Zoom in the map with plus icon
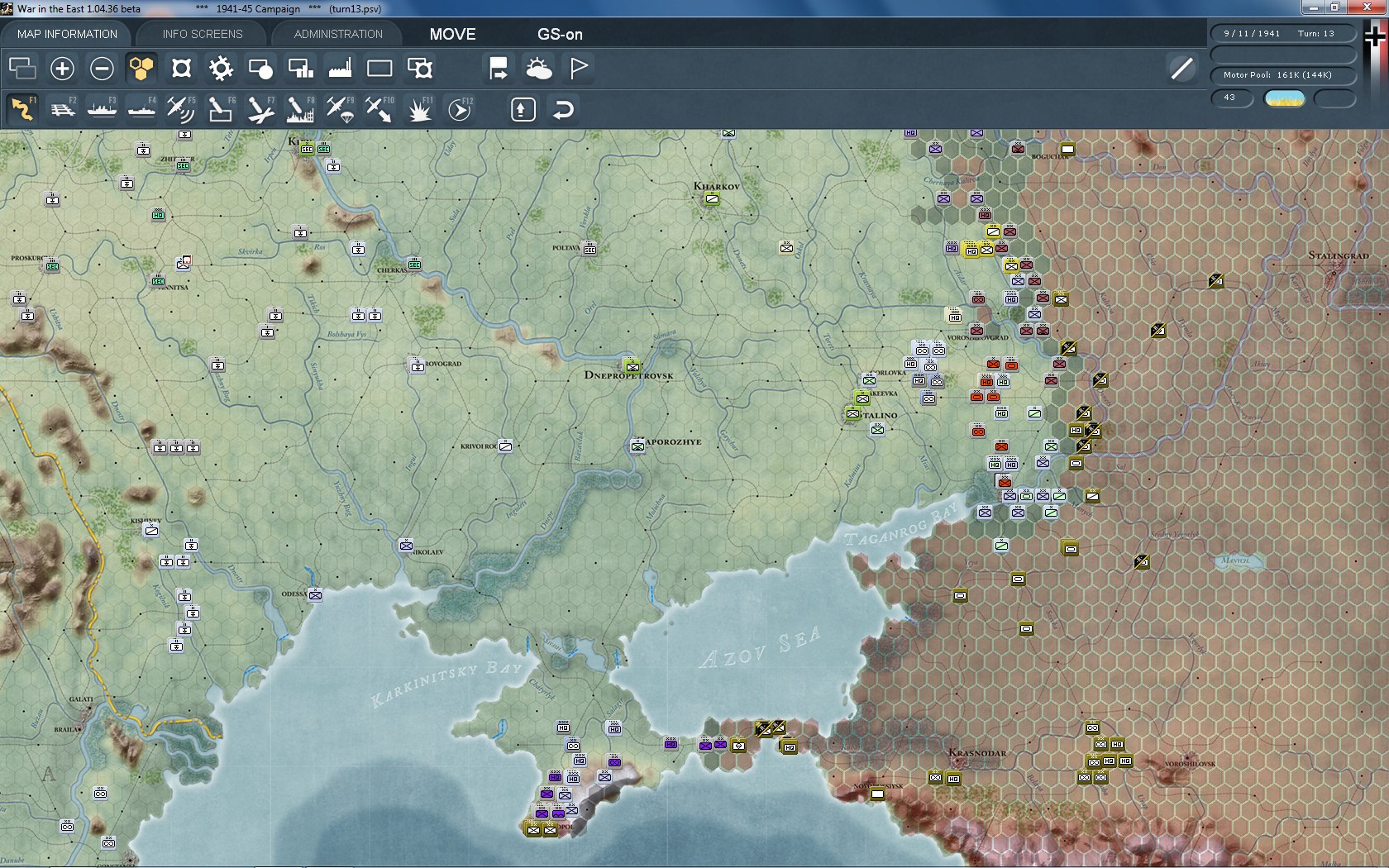The image size is (1389, 868). [x=62, y=68]
